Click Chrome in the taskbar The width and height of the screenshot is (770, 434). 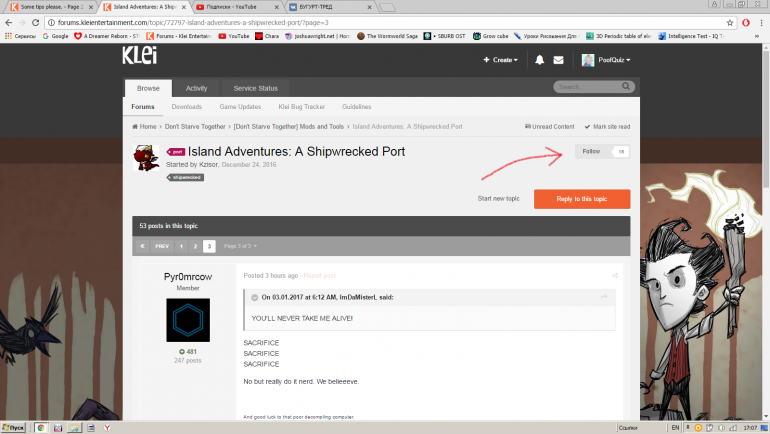pos(41,428)
